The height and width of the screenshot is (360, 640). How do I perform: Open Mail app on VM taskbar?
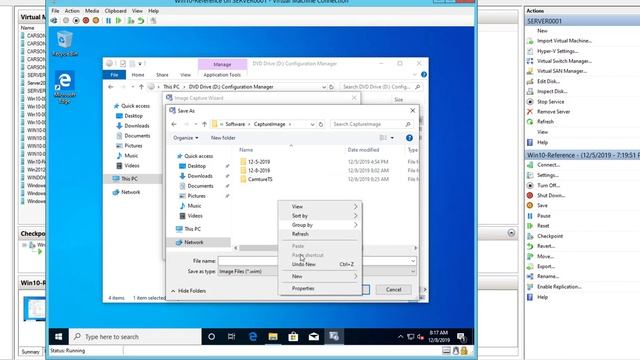(x=313, y=337)
